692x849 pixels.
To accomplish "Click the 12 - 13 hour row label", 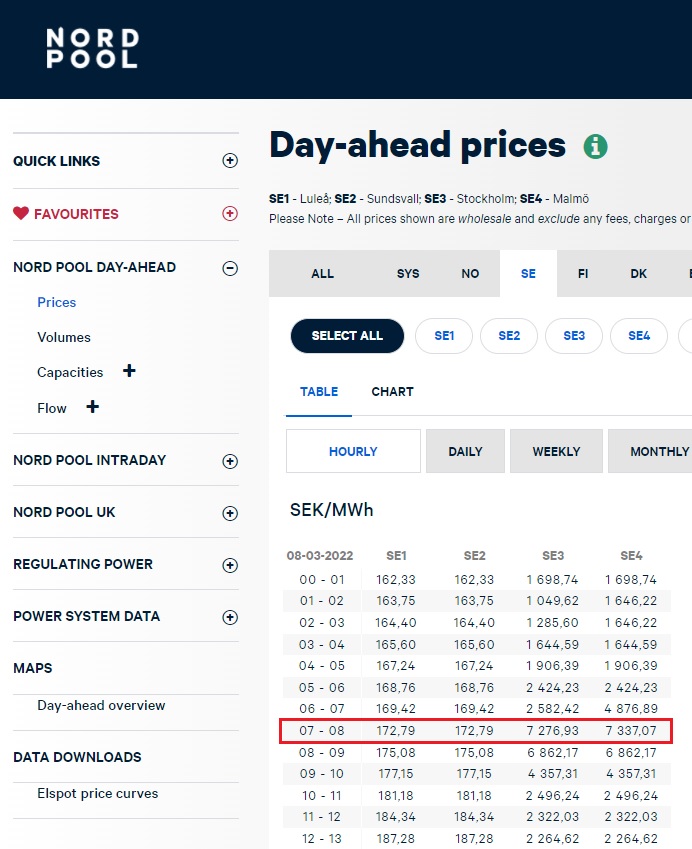I will pos(322,838).
